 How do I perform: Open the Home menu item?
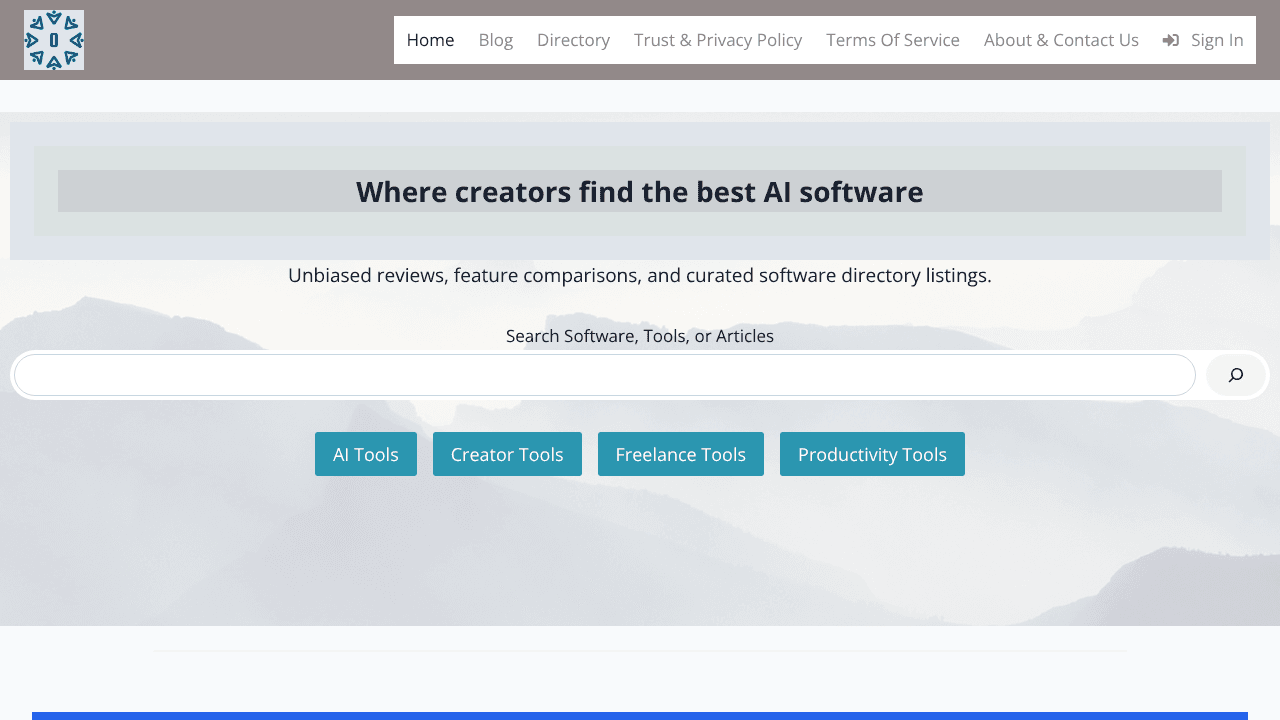430,40
